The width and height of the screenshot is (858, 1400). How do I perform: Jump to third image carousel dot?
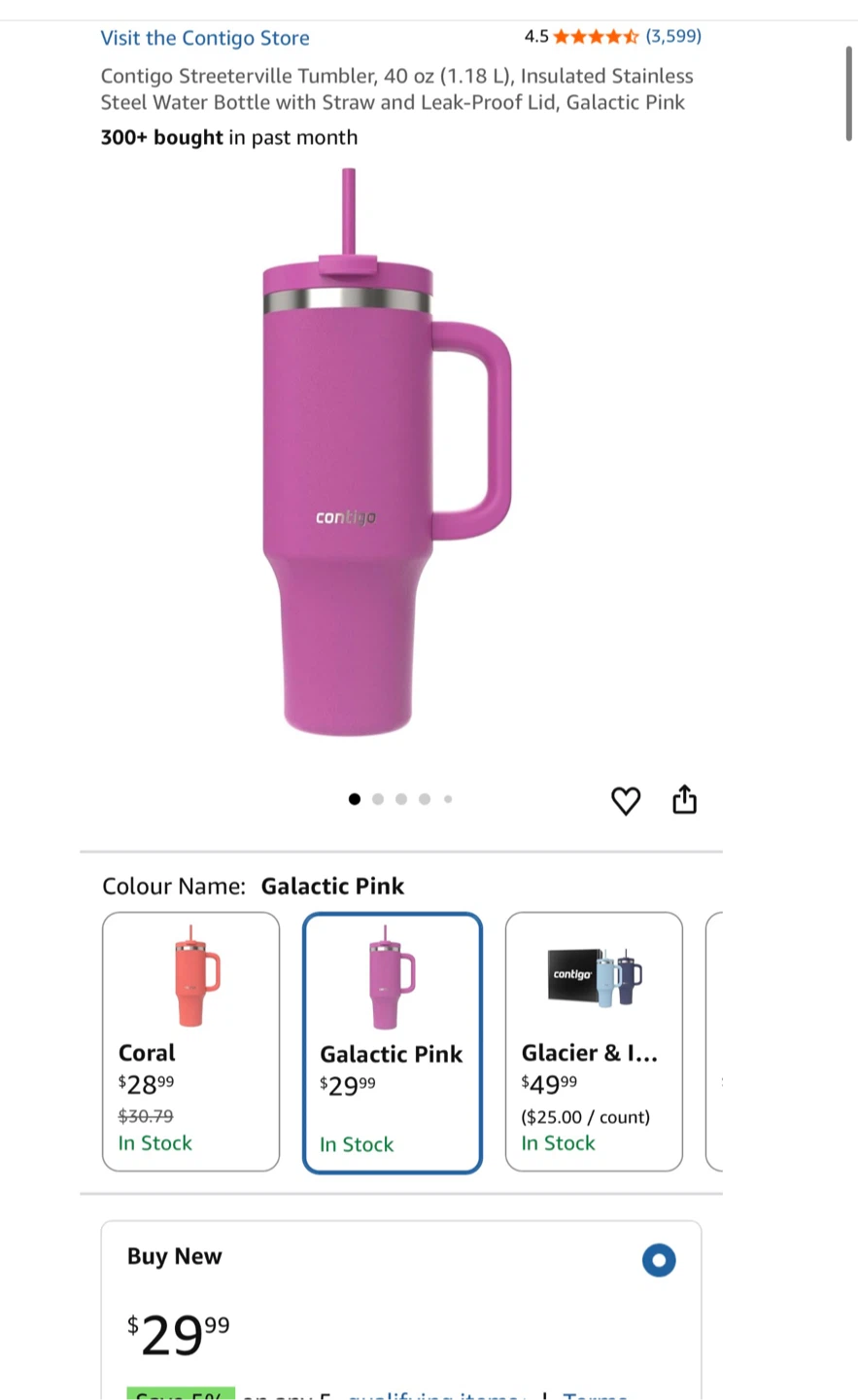(401, 799)
